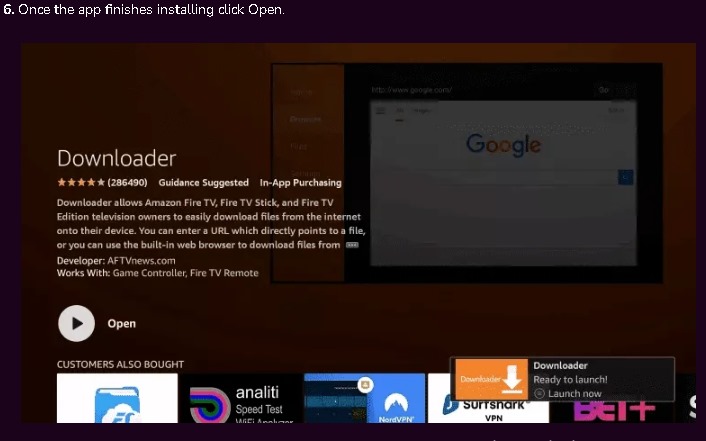The width and height of the screenshot is (706, 441).
Task: Select the orange Downloader app icon in notification
Action: [491, 380]
